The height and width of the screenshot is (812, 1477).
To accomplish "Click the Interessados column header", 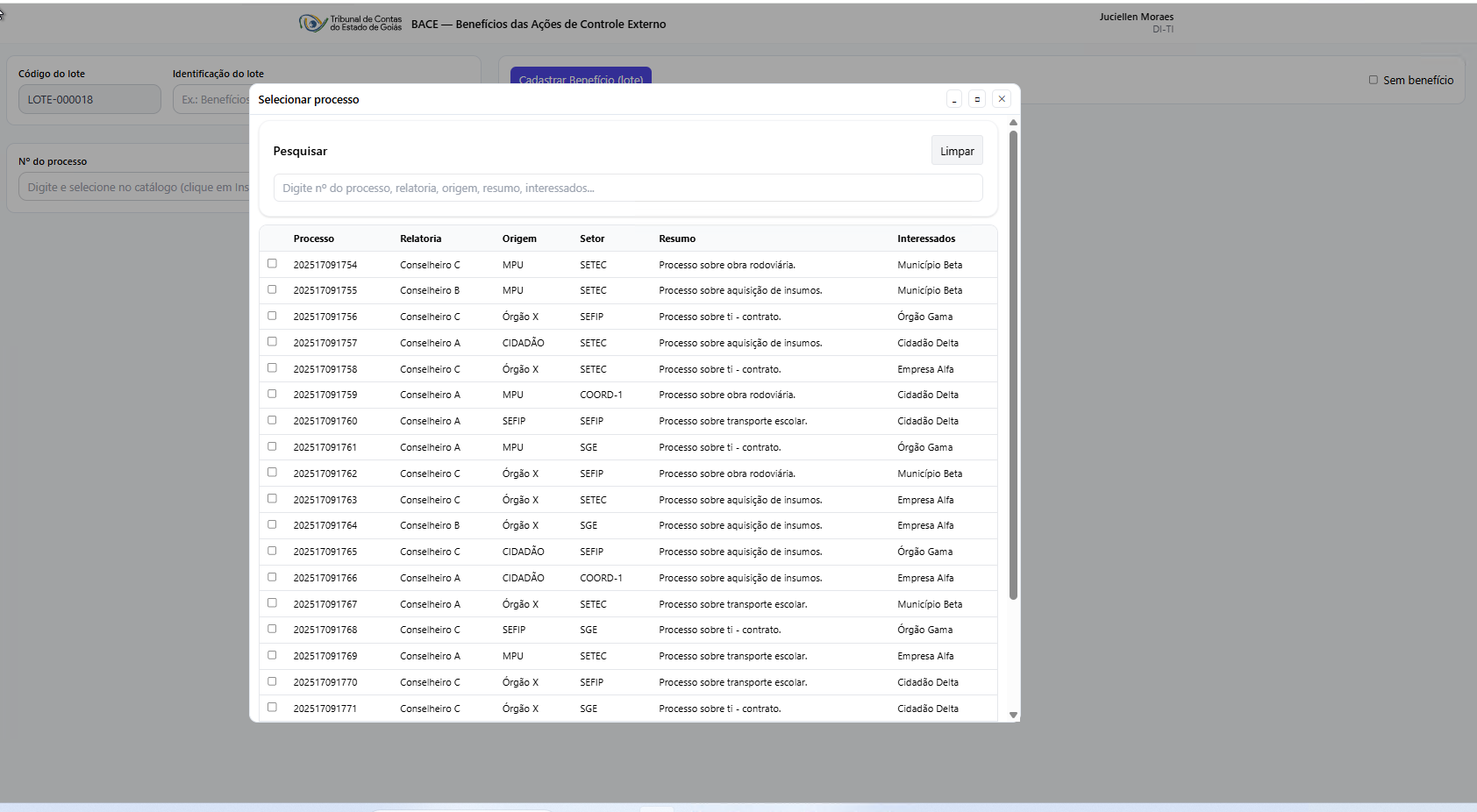I will coord(926,239).
